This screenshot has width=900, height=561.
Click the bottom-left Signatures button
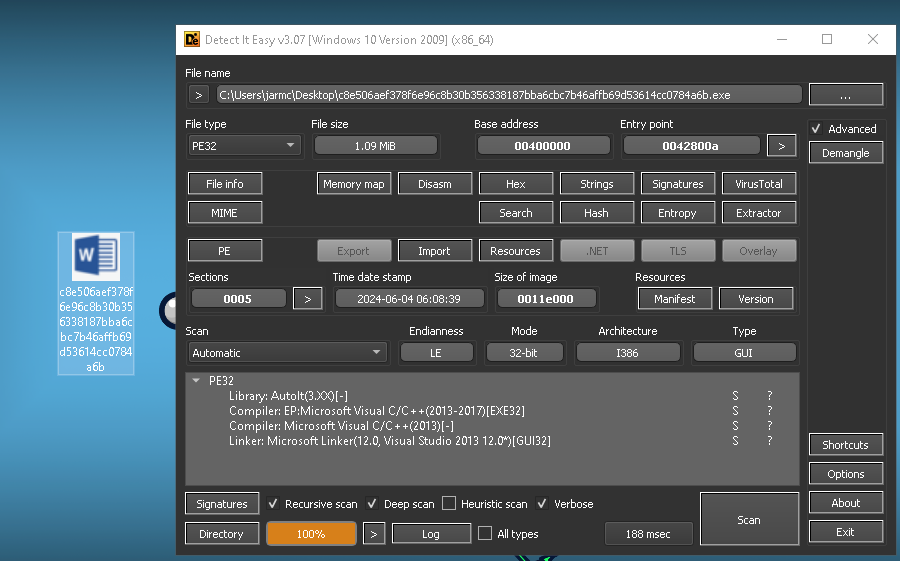[x=222, y=504]
